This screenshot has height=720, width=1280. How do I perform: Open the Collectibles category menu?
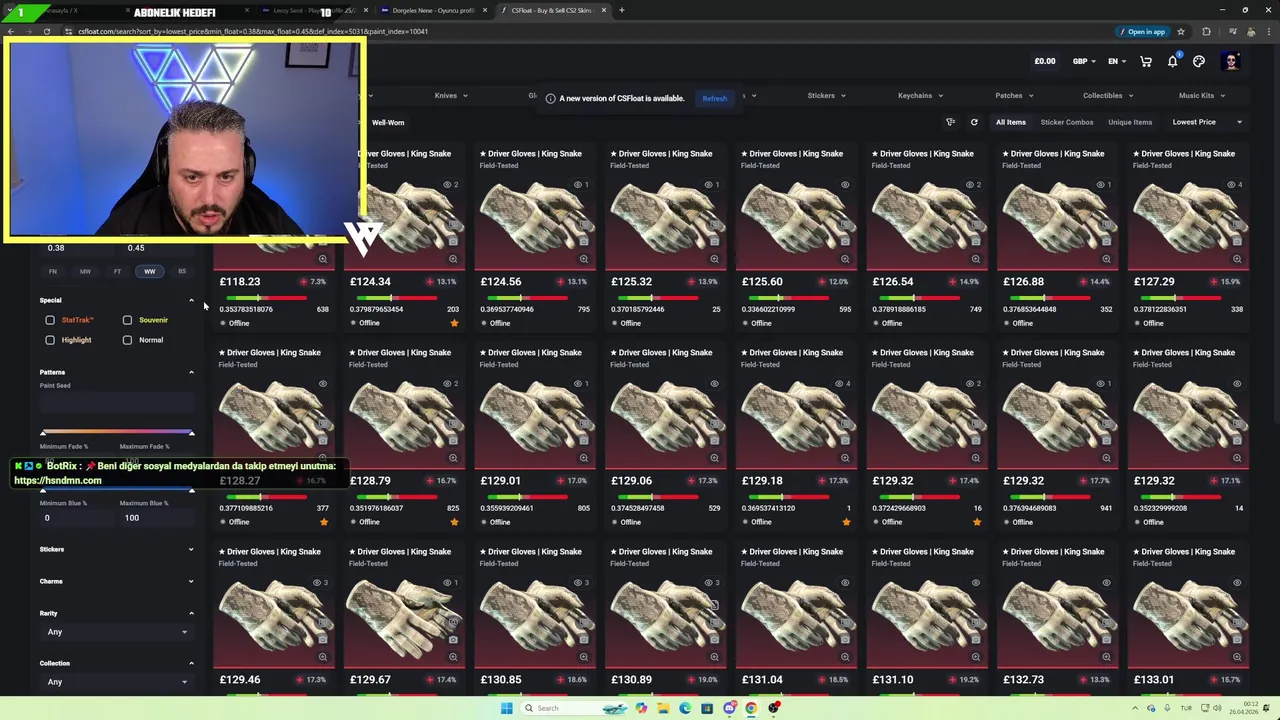point(1109,95)
